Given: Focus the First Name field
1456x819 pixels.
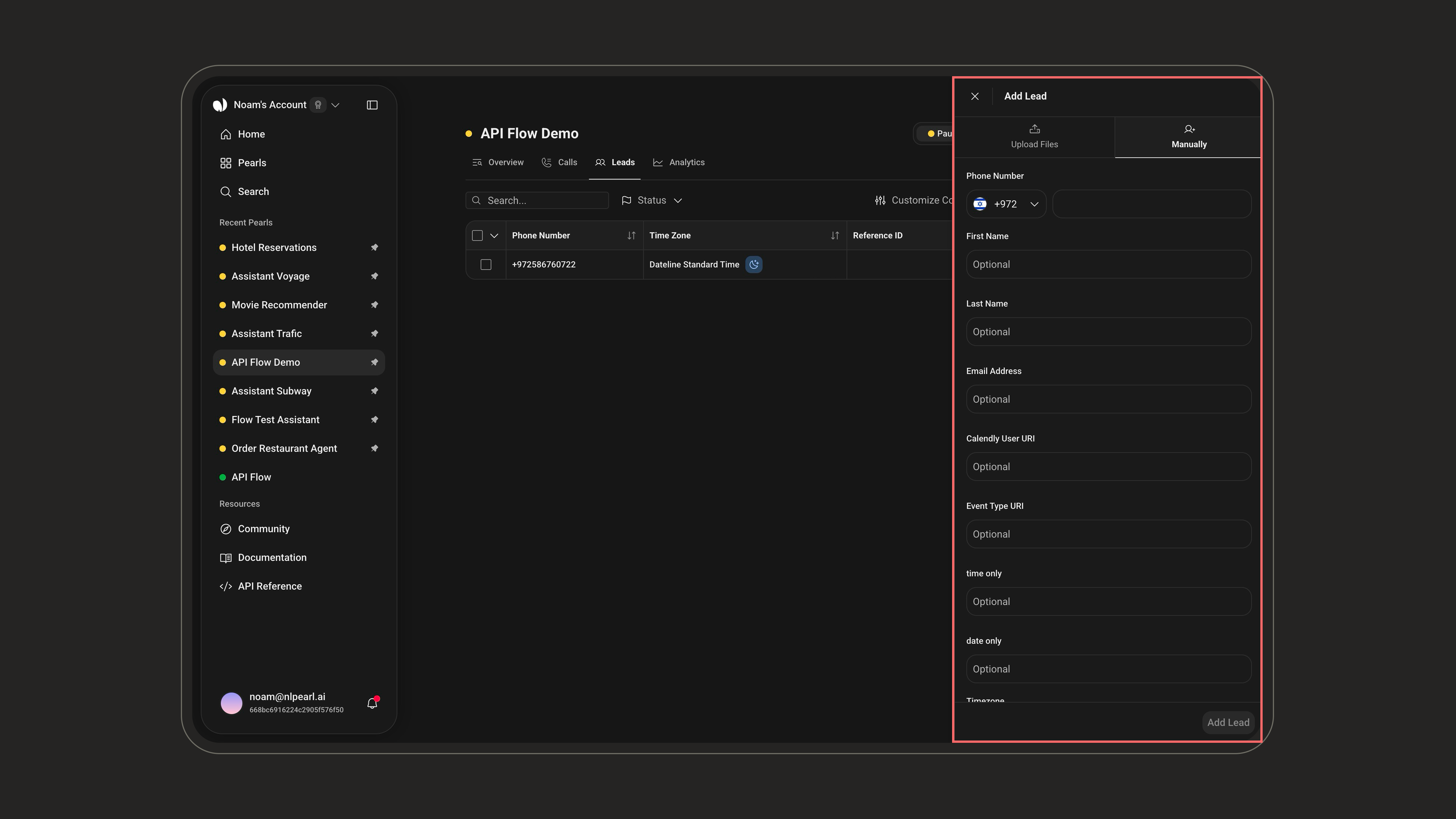Looking at the screenshot, I should pyautogui.click(x=1109, y=264).
